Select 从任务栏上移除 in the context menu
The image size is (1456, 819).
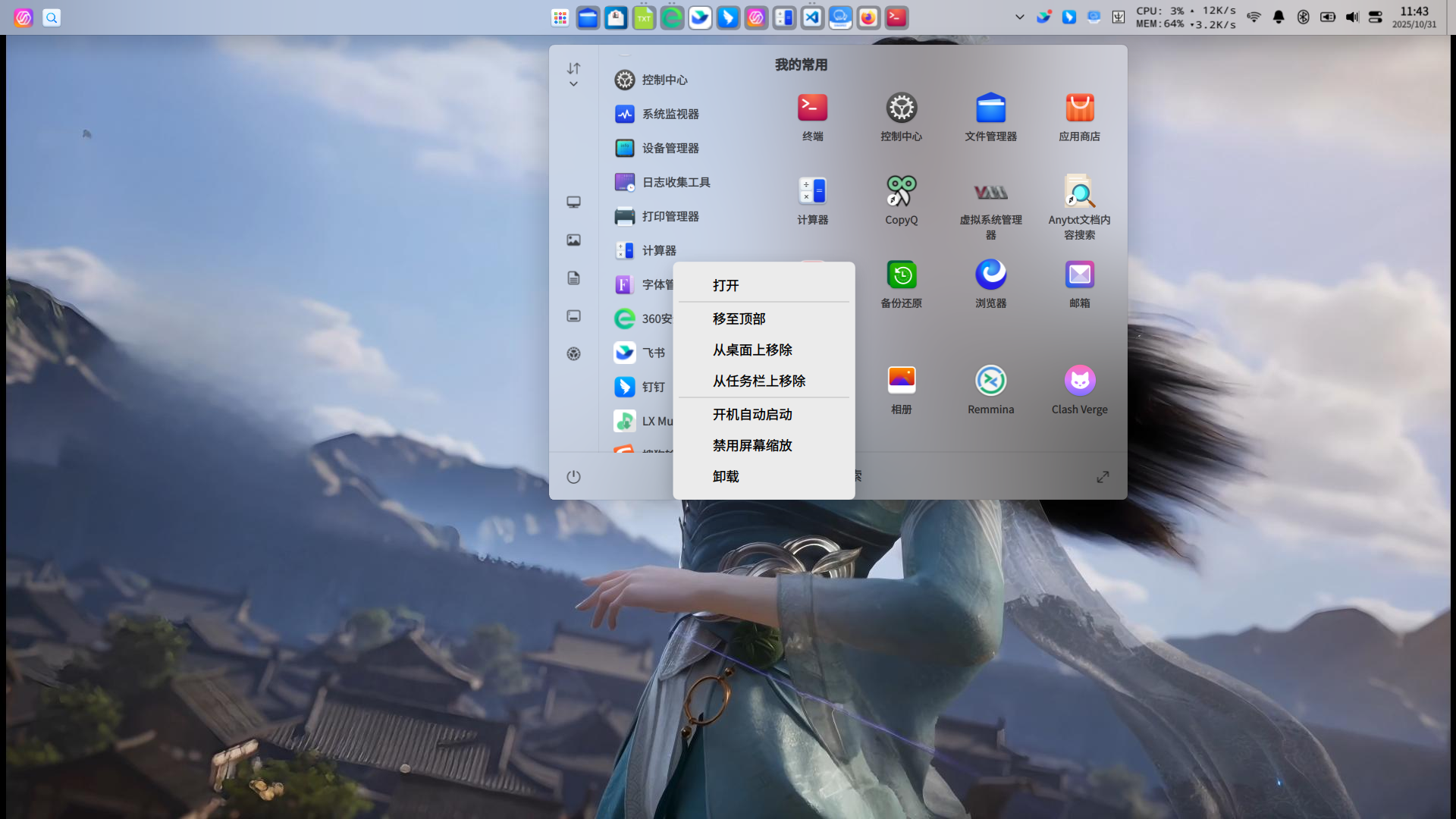pyautogui.click(x=764, y=381)
